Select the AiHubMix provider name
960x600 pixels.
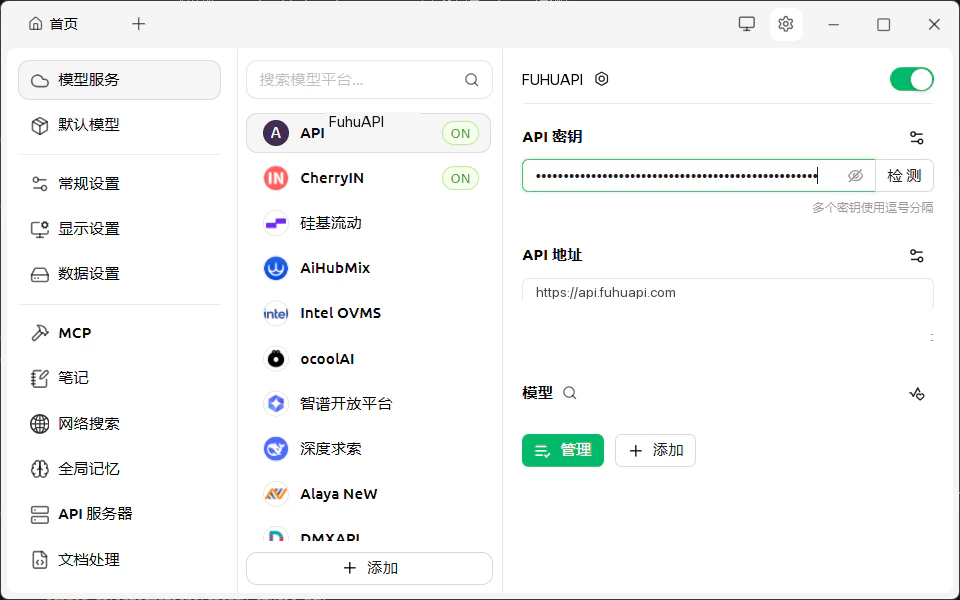tap(335, 268)
